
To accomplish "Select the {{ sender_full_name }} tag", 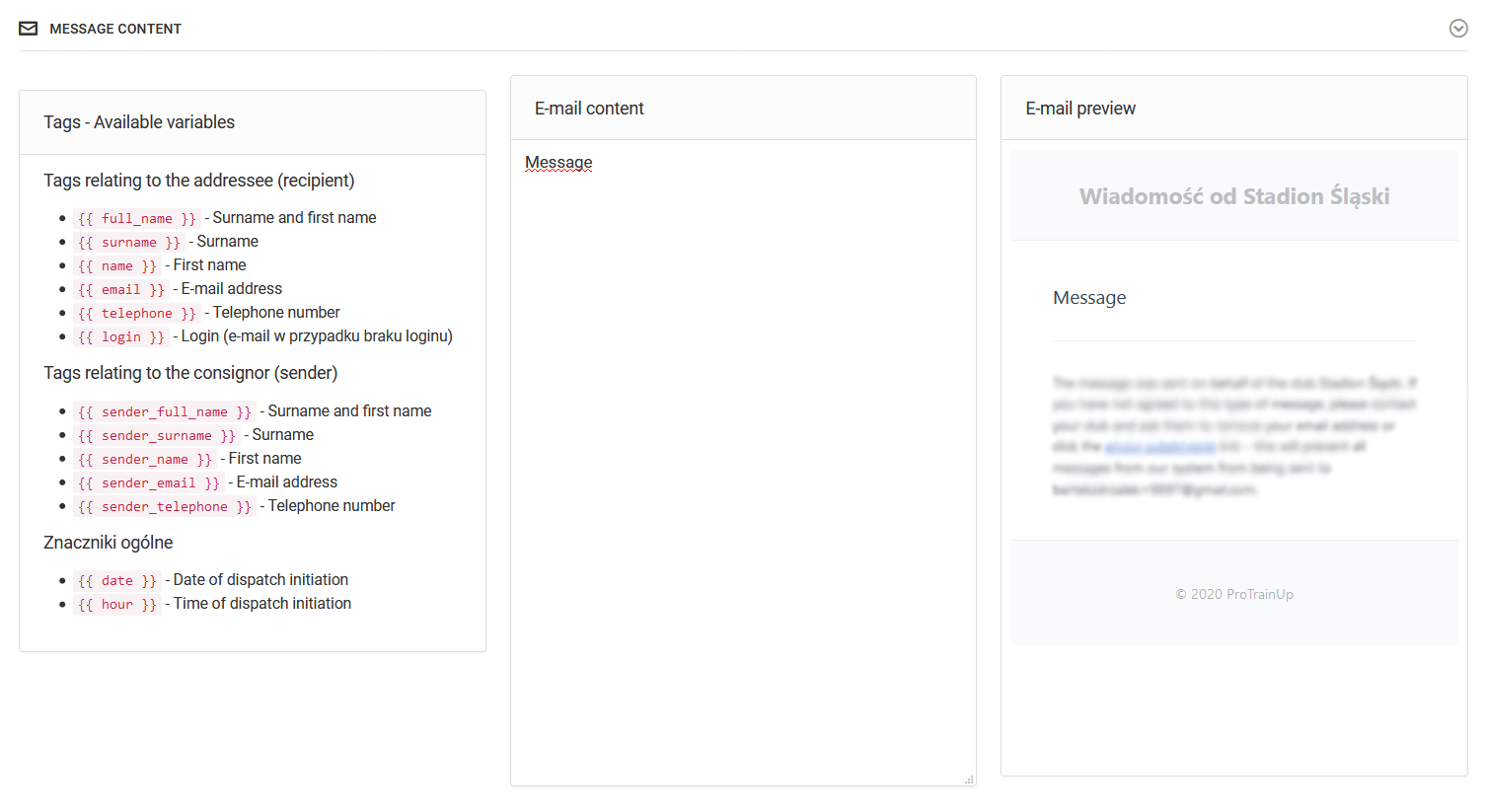I will click(x=165, y=412).
